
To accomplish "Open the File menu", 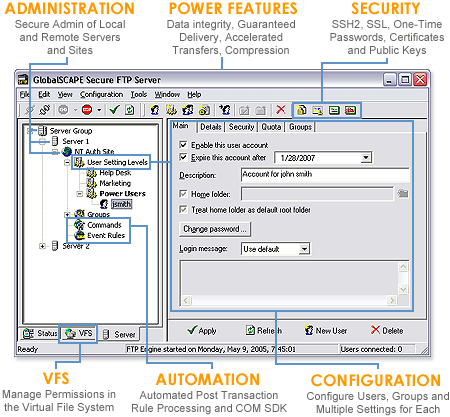I will [x=24, y=95].
